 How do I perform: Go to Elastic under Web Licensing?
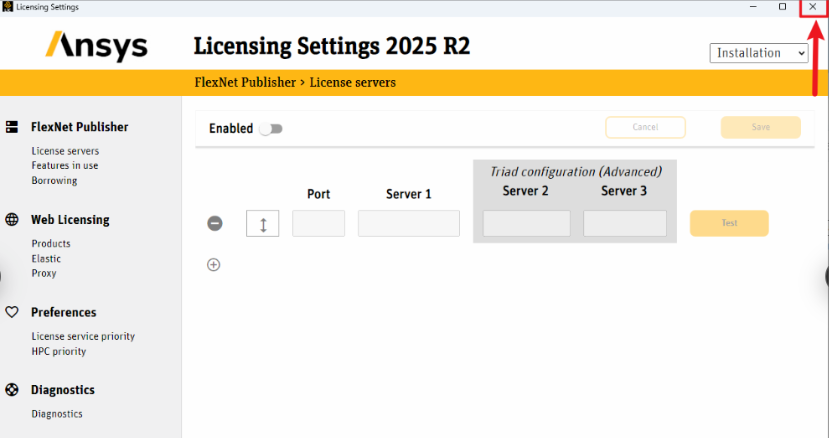(x=46, y=259)
